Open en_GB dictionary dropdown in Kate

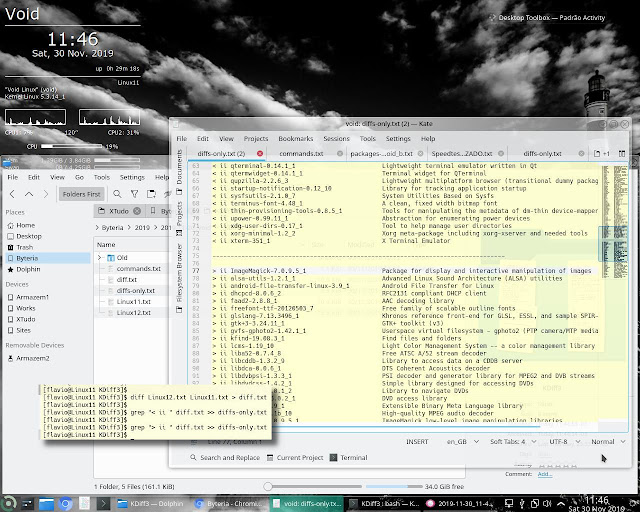coord(462,442)
